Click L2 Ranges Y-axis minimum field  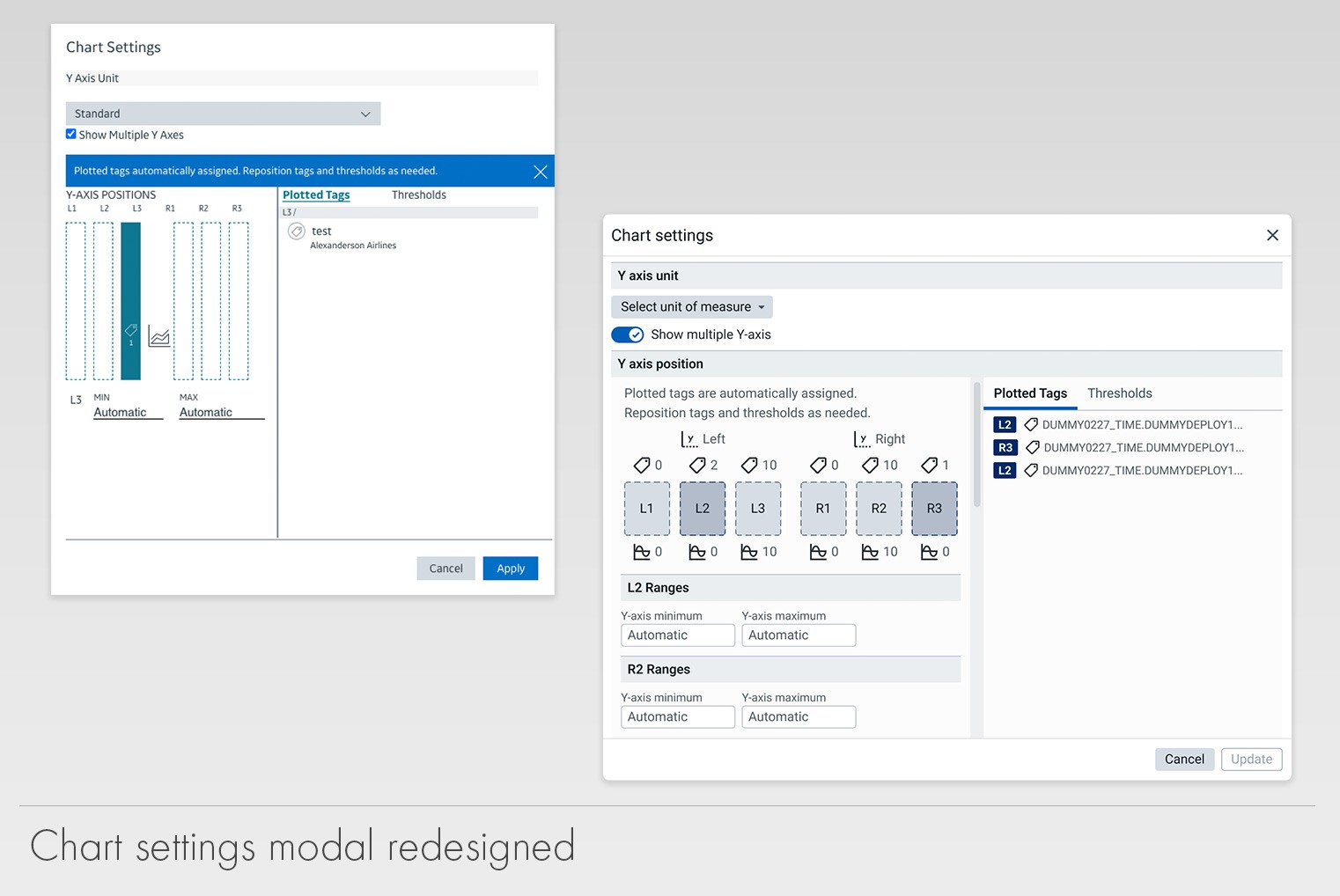(678, 635)
